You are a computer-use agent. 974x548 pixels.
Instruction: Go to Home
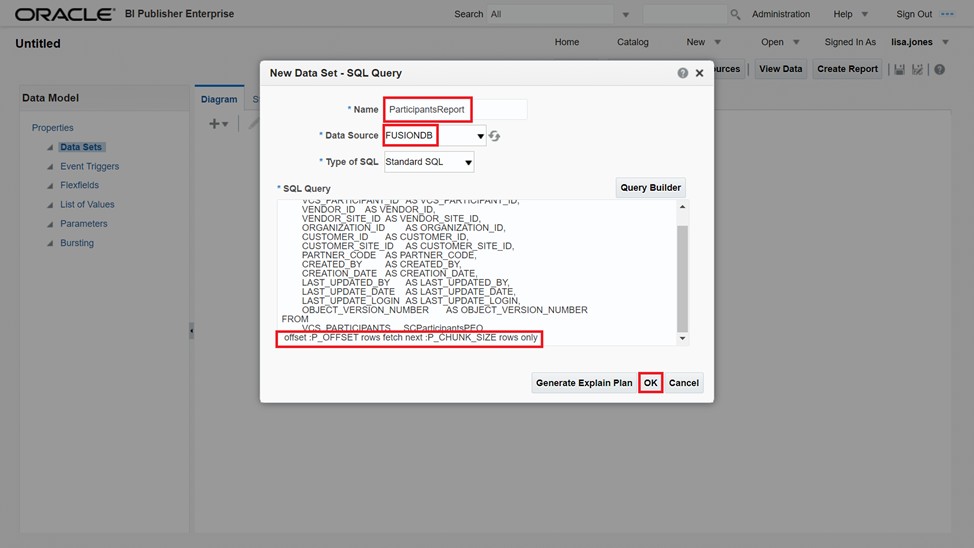567,42
